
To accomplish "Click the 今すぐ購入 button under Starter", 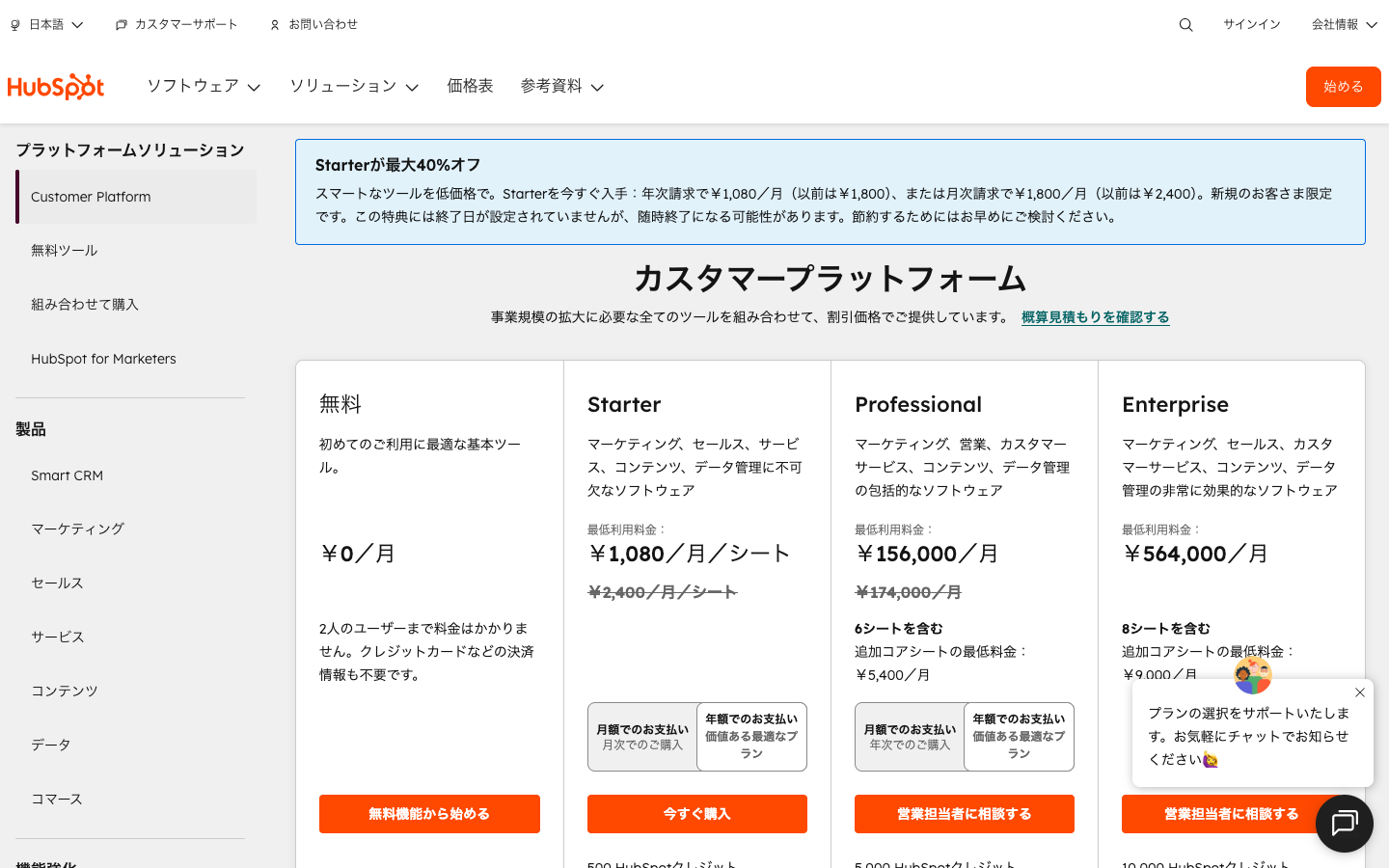I will point(696,813).
